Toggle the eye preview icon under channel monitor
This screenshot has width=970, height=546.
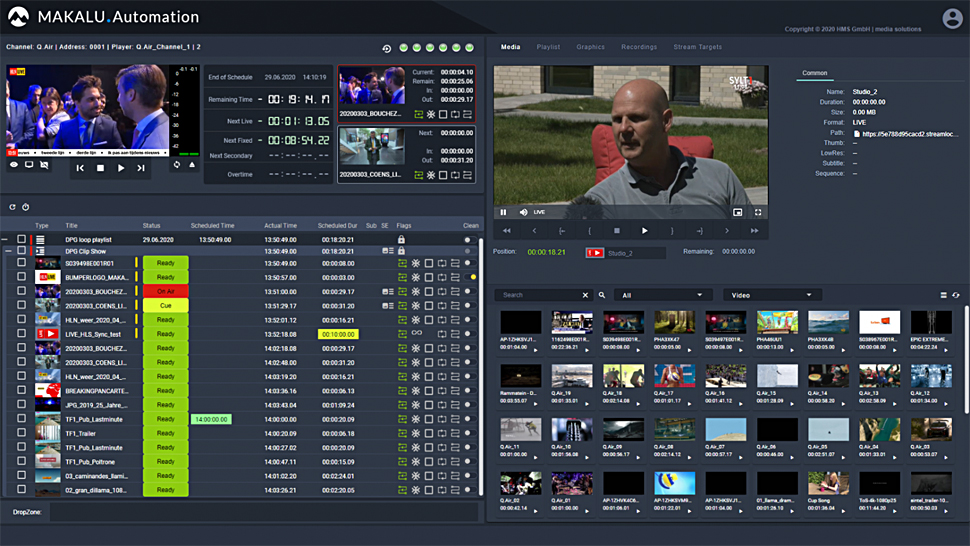14,165
